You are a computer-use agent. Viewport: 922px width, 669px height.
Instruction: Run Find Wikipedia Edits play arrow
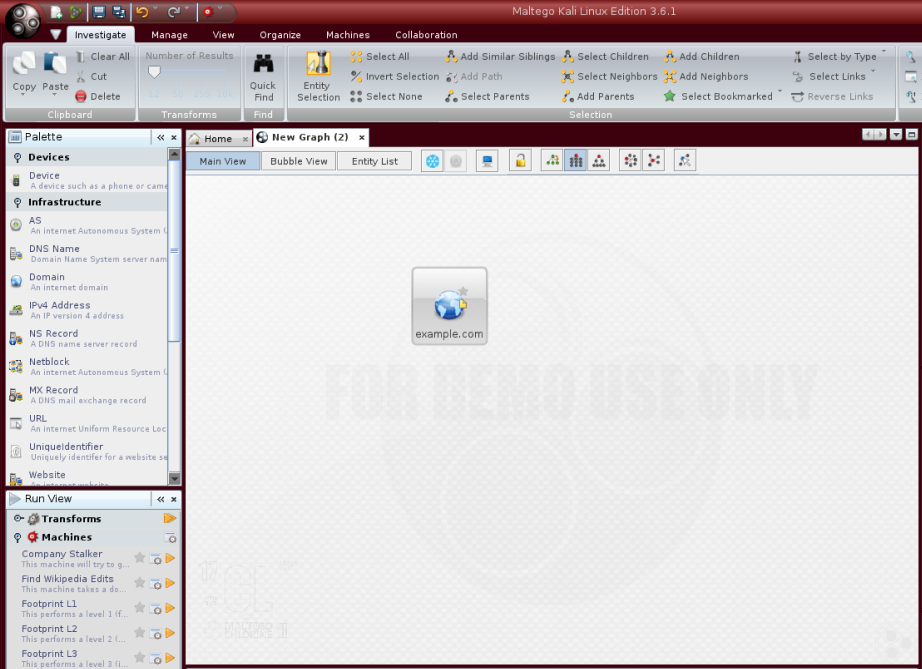coord(171,583)
